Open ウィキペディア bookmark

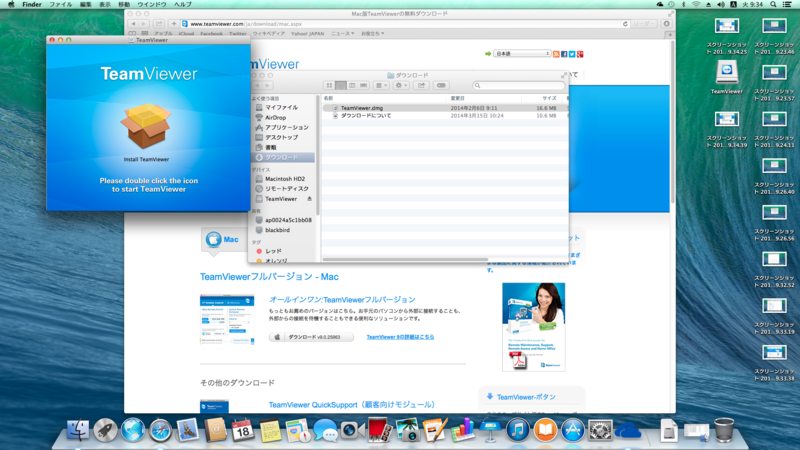268,34
